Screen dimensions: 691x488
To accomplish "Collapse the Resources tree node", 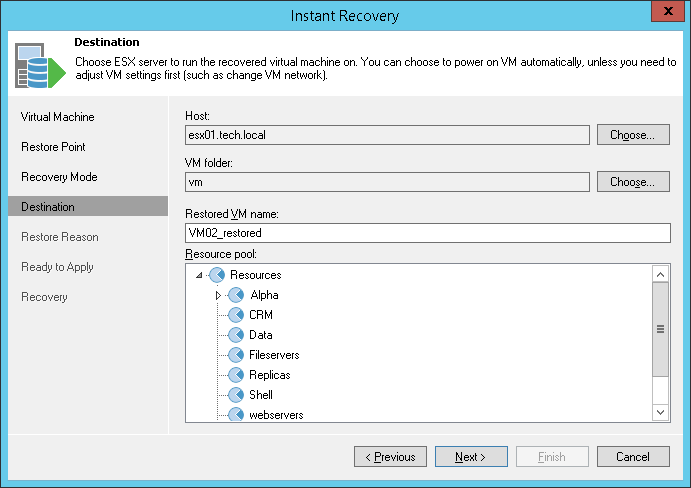I will (198, 275).
